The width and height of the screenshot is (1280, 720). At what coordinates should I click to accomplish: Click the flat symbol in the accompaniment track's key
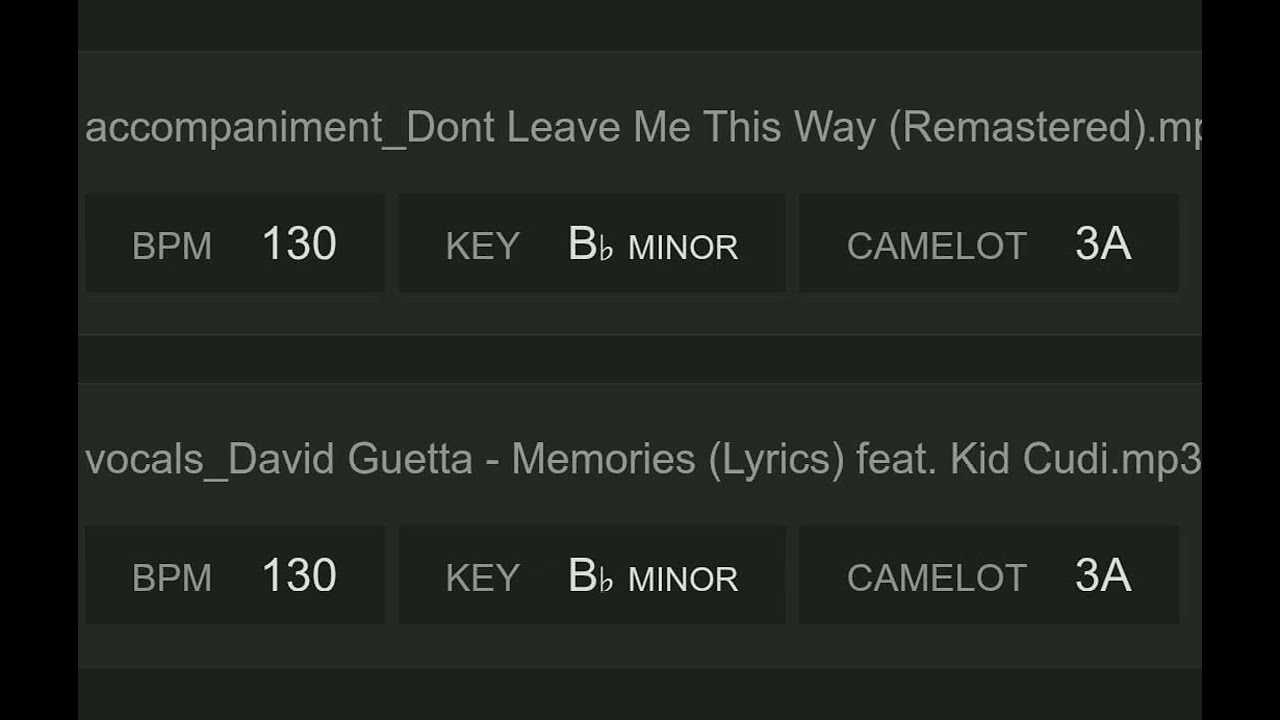click(606, 248)
